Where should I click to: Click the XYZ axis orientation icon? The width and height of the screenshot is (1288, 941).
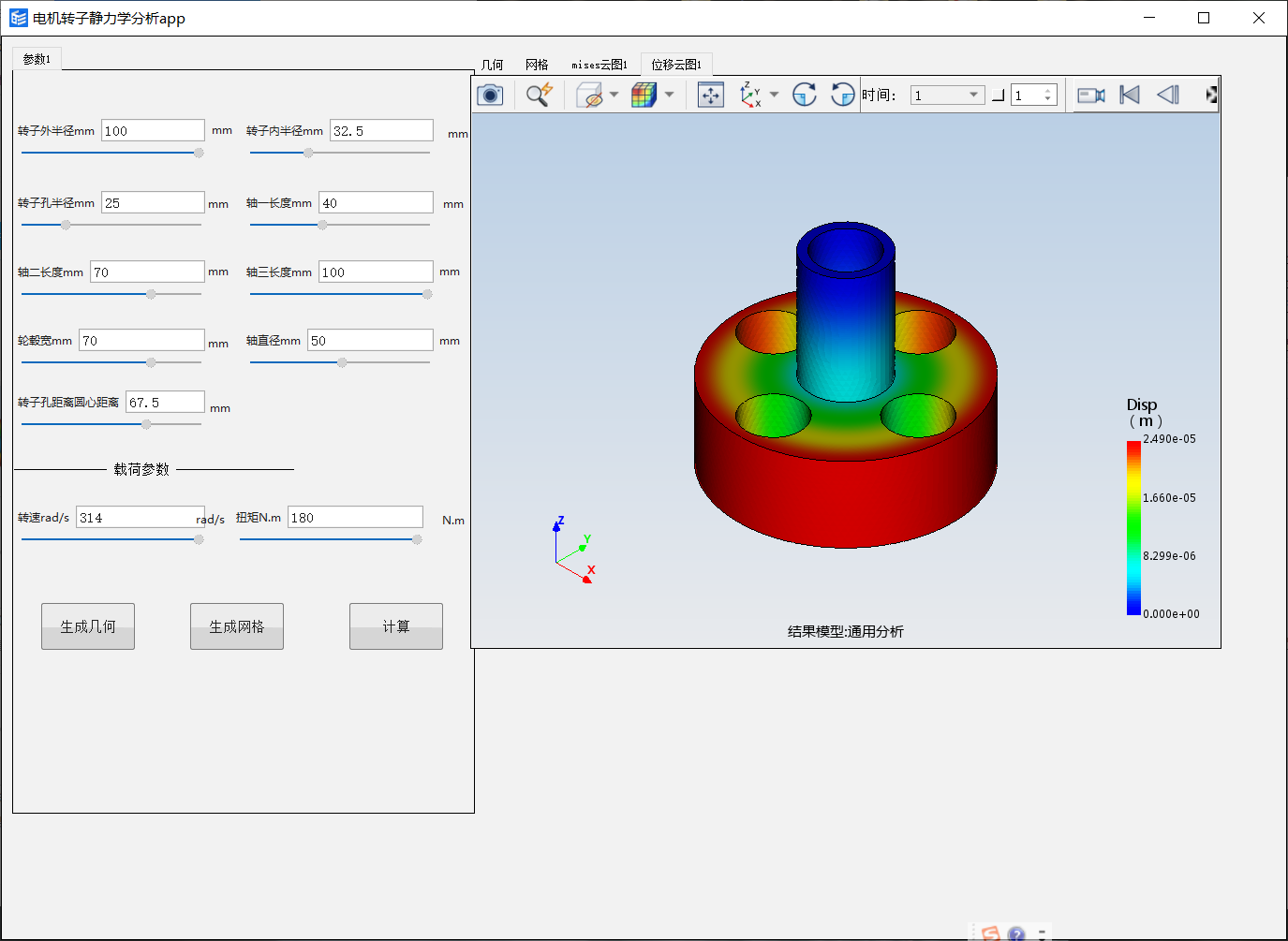[751, 95]
